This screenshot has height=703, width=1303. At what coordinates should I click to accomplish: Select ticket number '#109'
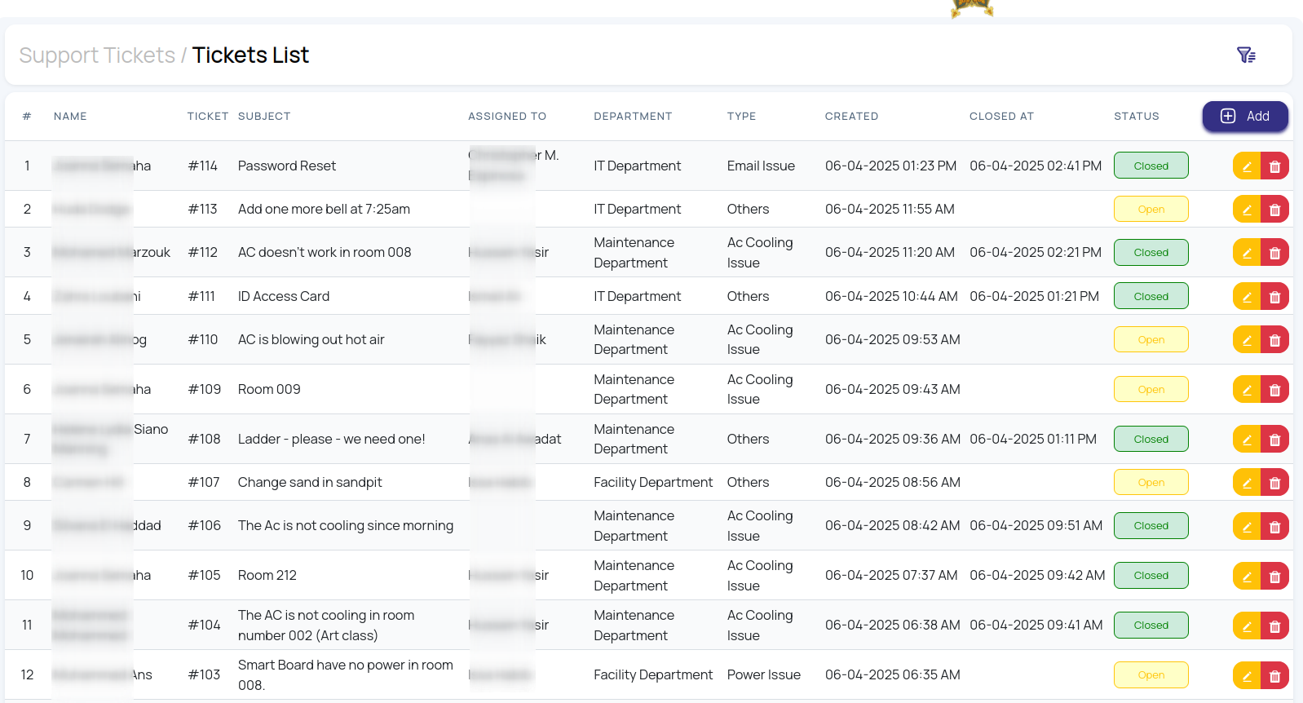click(x=204, y=389)
